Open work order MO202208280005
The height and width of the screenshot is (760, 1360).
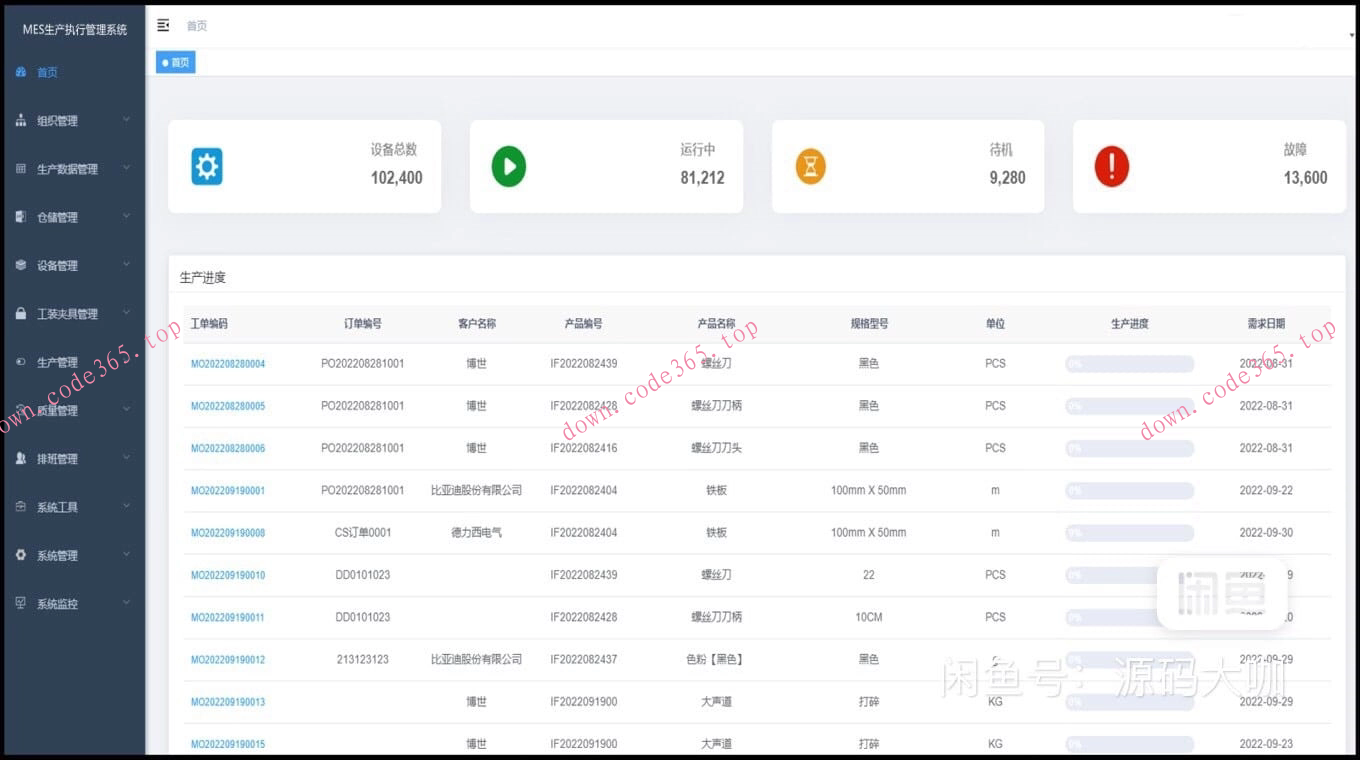[x=228, y=406]
